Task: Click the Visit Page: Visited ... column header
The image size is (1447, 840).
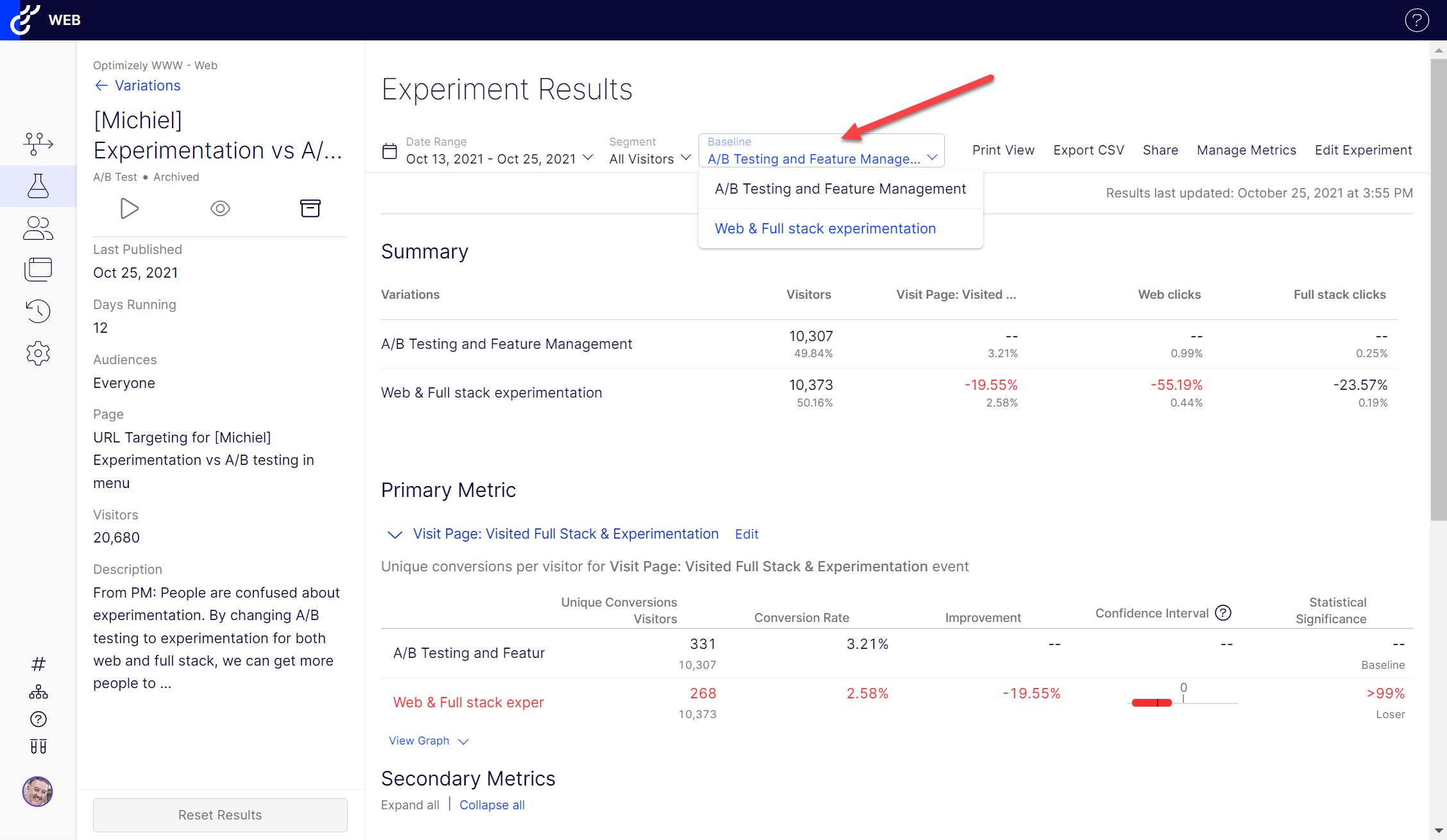Action: point(956,295)
